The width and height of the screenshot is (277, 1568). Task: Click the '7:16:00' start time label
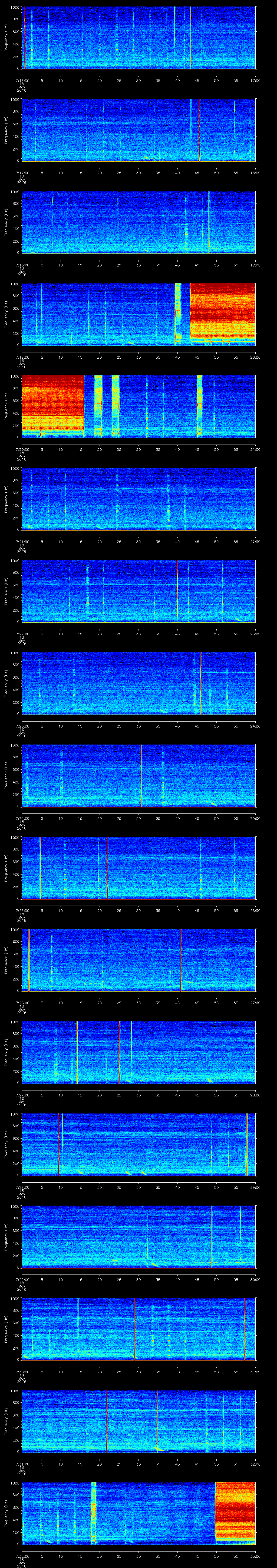[22, 80]
